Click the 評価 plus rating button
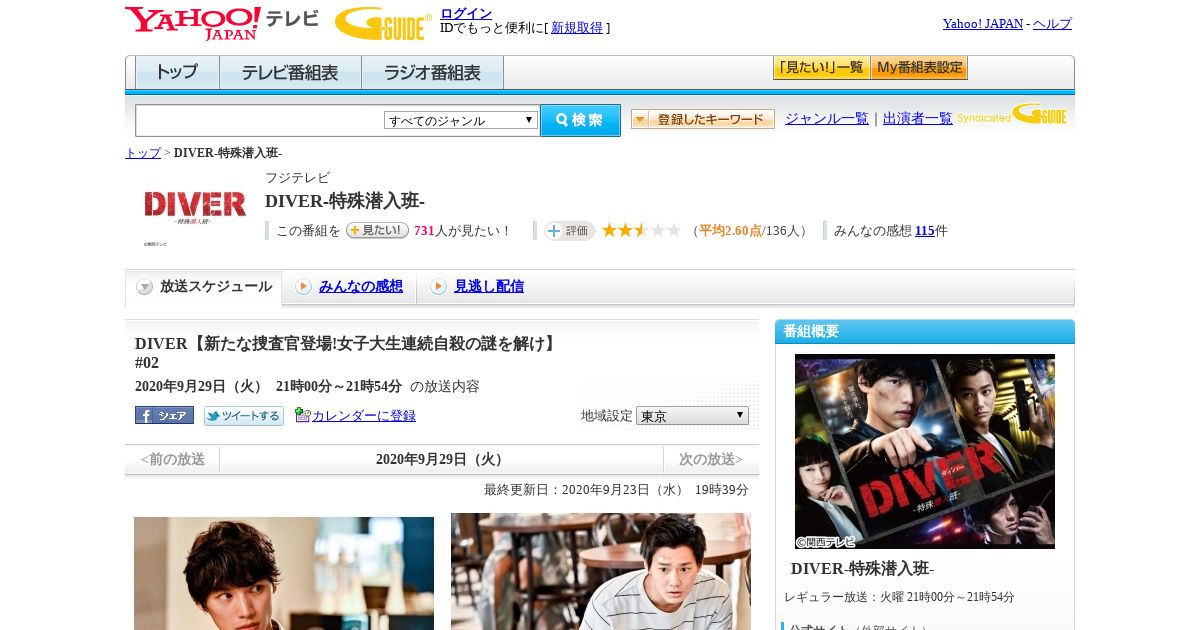 tap(569, 231)
